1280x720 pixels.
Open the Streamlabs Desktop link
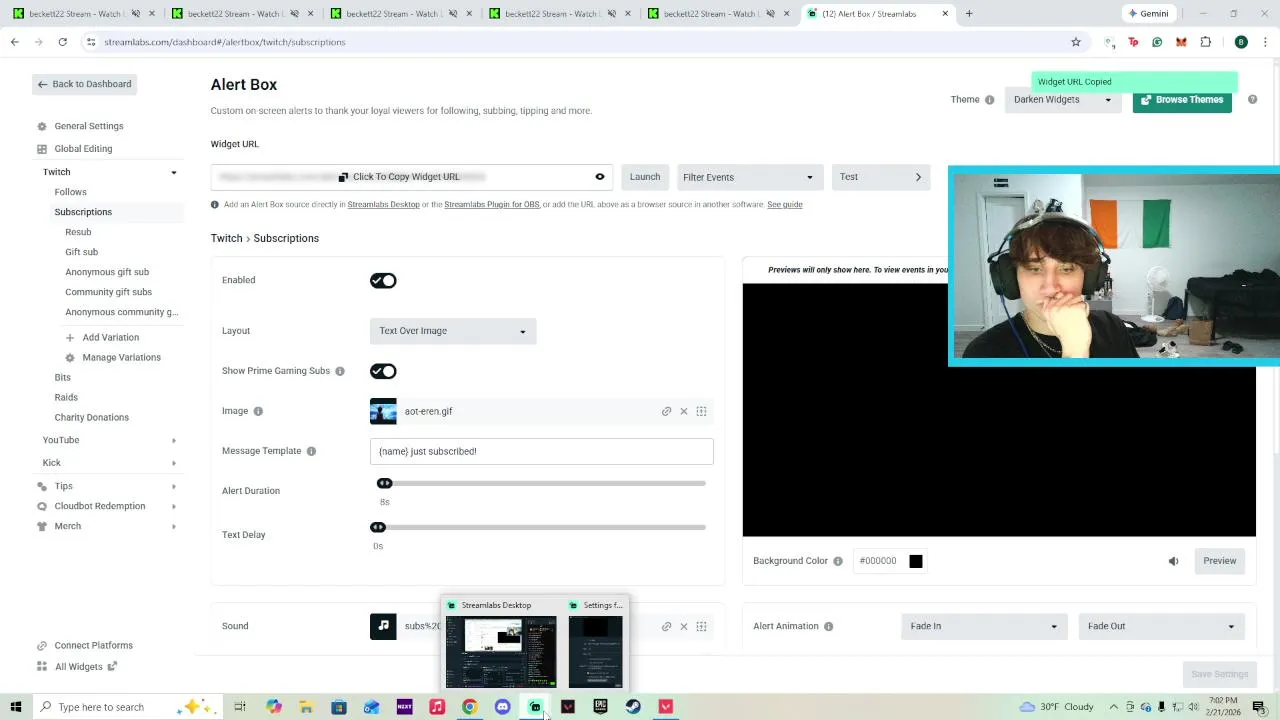point(383,205)
